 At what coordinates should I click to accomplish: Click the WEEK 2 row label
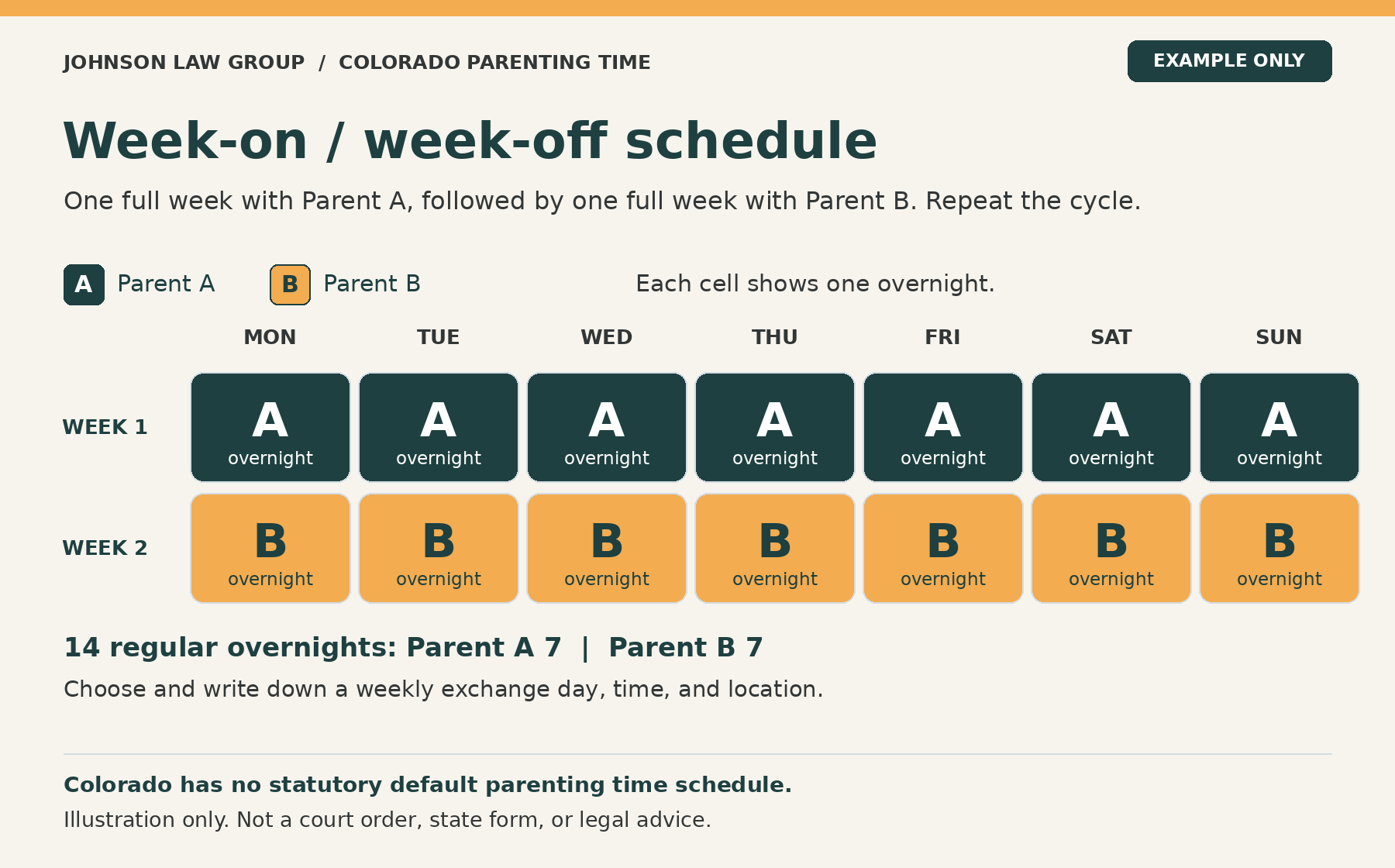point(105,548)
